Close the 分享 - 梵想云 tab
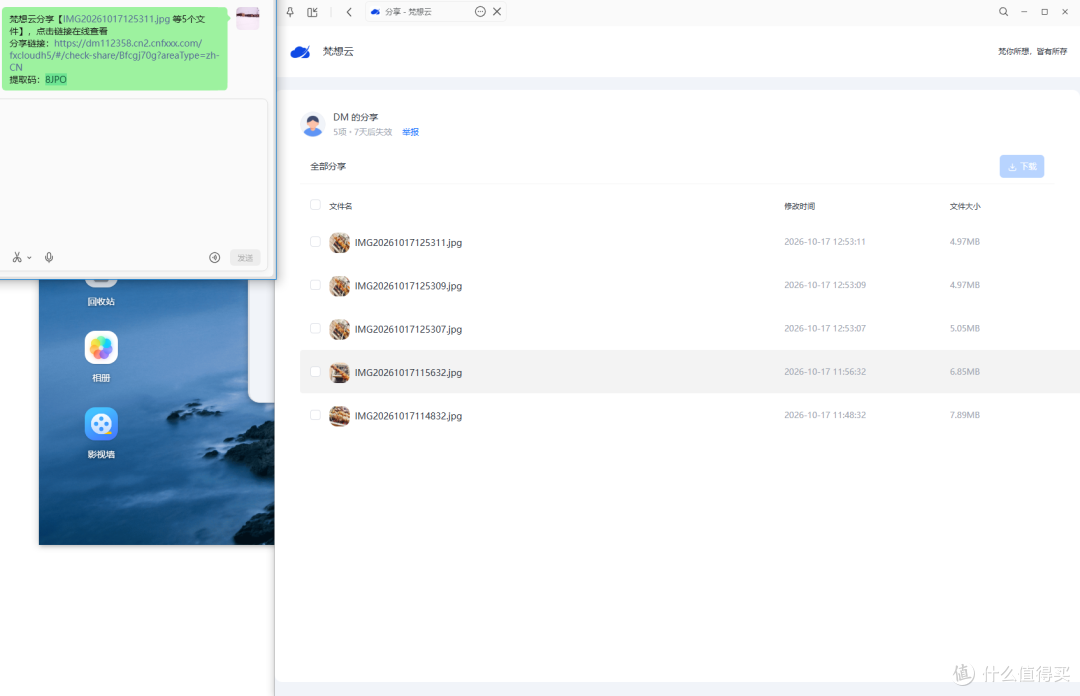1080x696 pixels. click(x=497, y=12)
